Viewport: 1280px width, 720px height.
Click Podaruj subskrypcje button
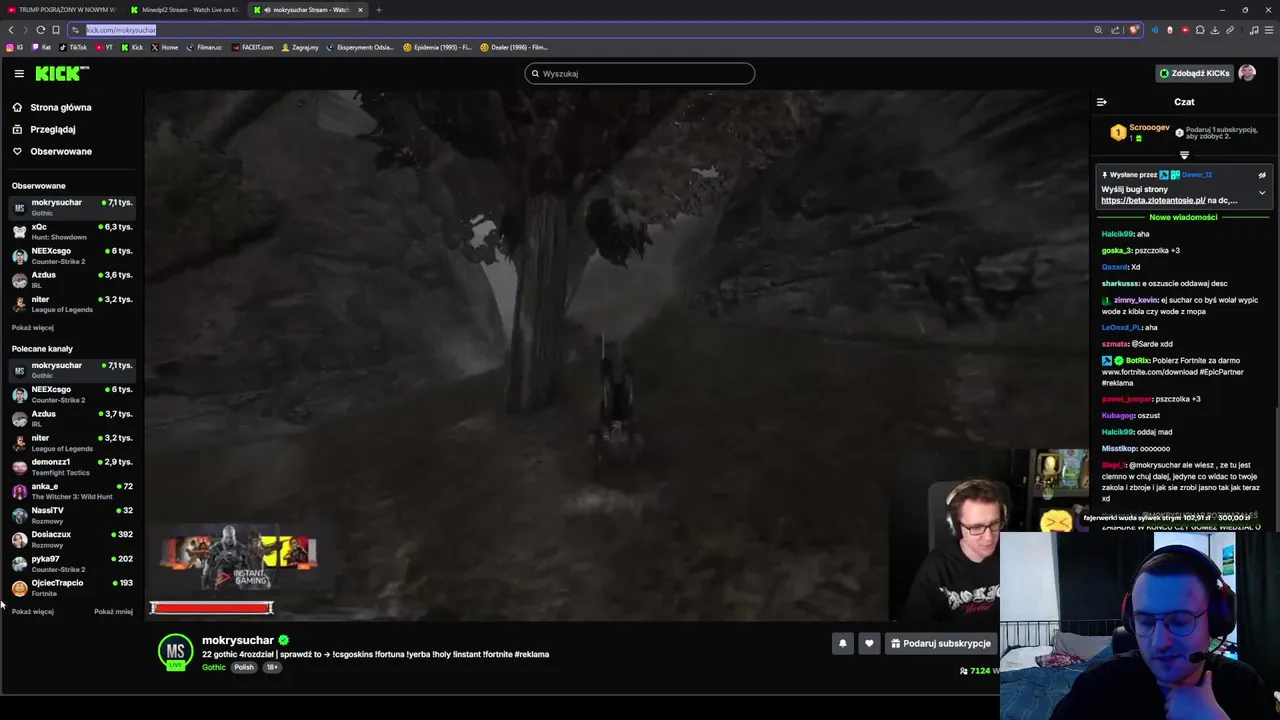click(941, 643)
